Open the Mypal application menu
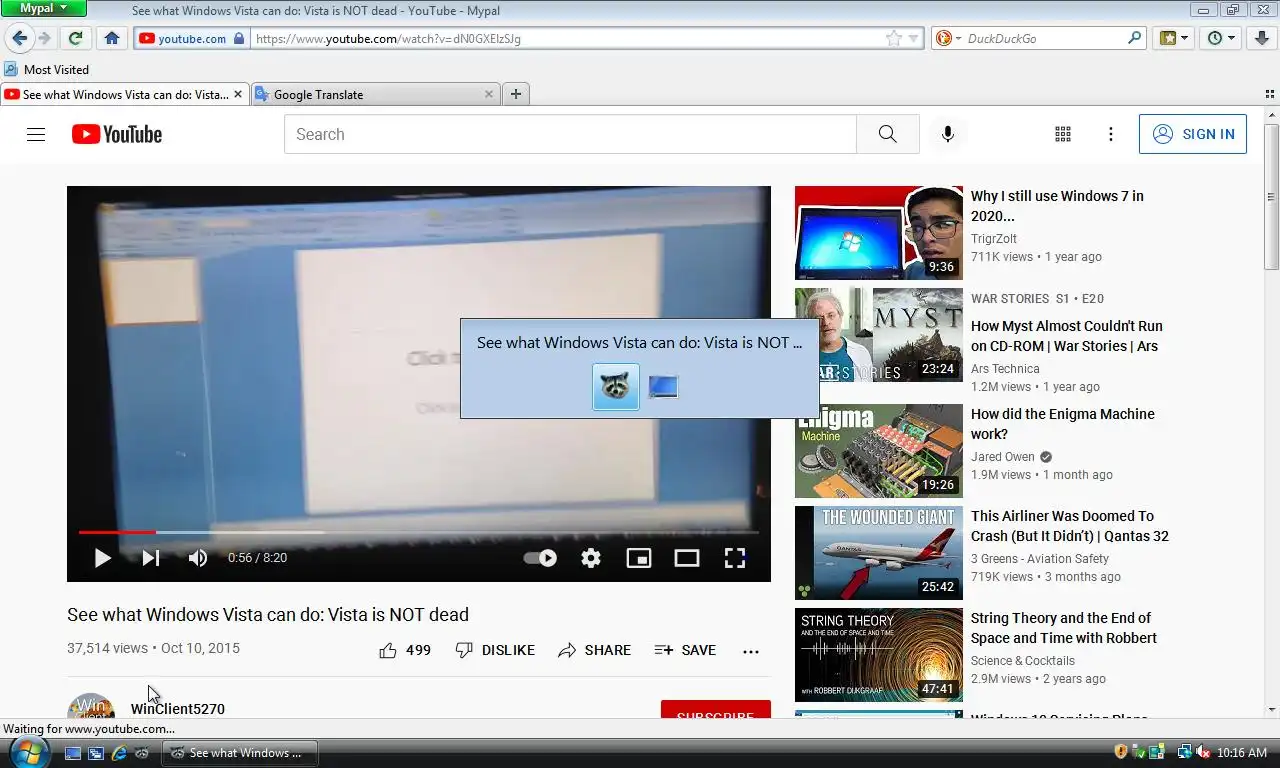Viewport: 1280px width, 768px height. click(x=43, y=8)
